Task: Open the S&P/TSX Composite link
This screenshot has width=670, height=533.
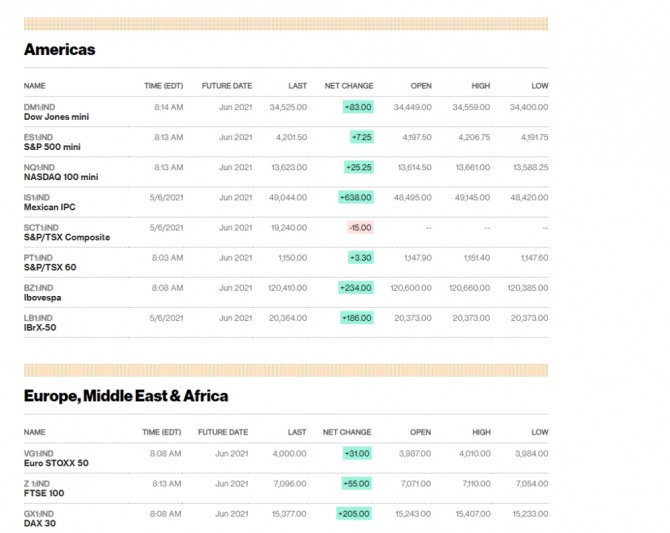Action: pos(66,237)
